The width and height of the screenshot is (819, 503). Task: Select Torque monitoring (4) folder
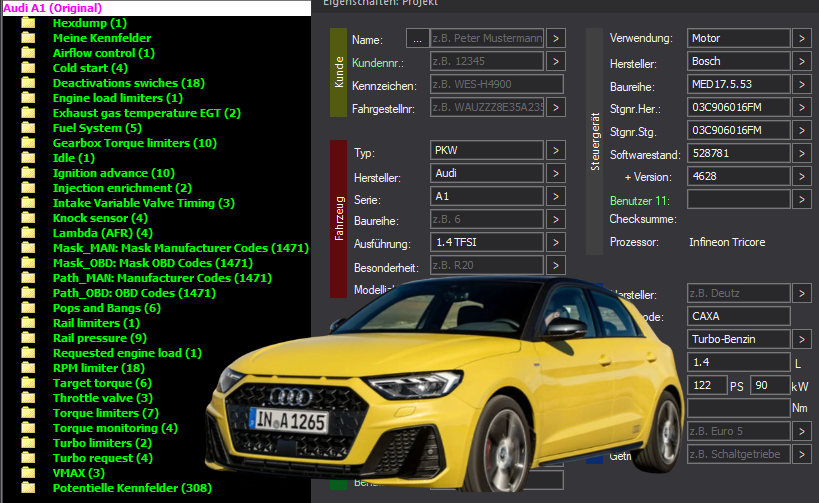click(x=115, y=428)
